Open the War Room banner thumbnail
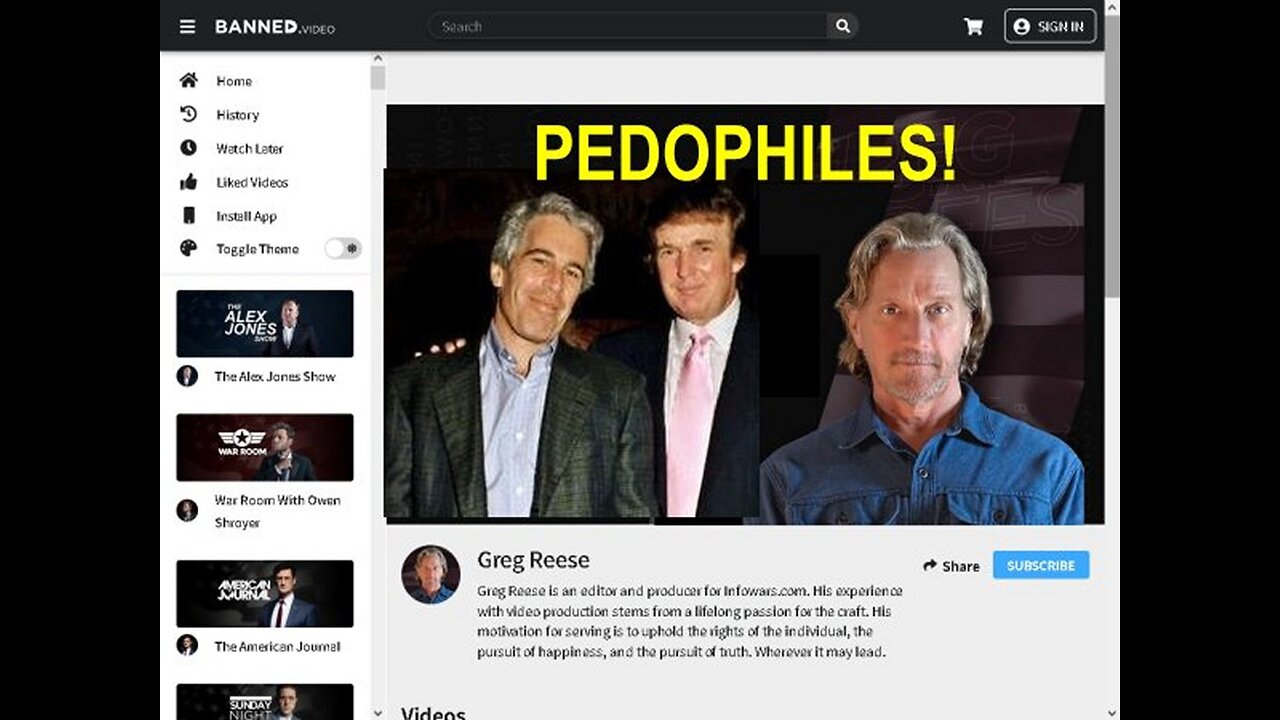This screenshot has height=720, width=1280. [265, 448]
